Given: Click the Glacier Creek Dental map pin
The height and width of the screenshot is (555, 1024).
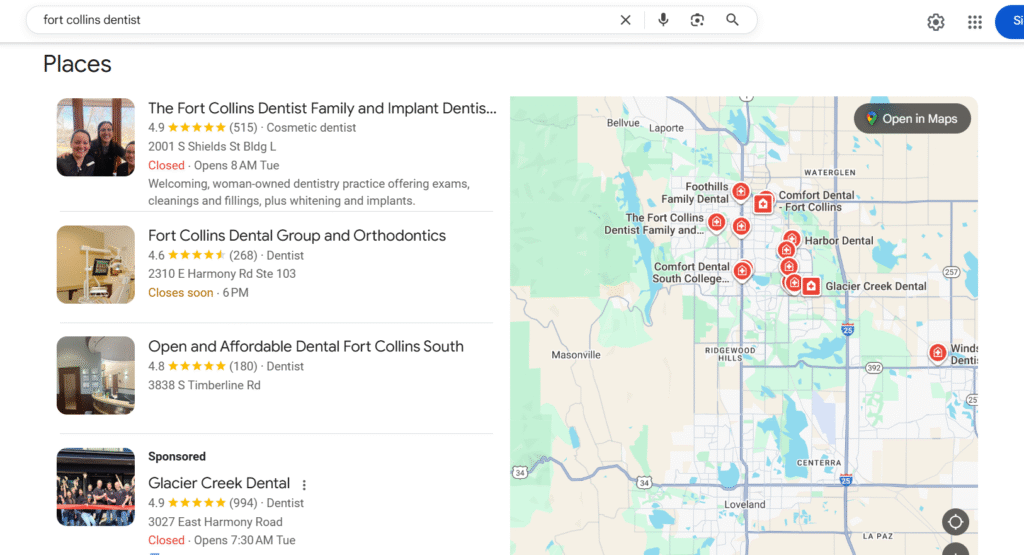Looking at the screenshot, I should coord(811,286).
